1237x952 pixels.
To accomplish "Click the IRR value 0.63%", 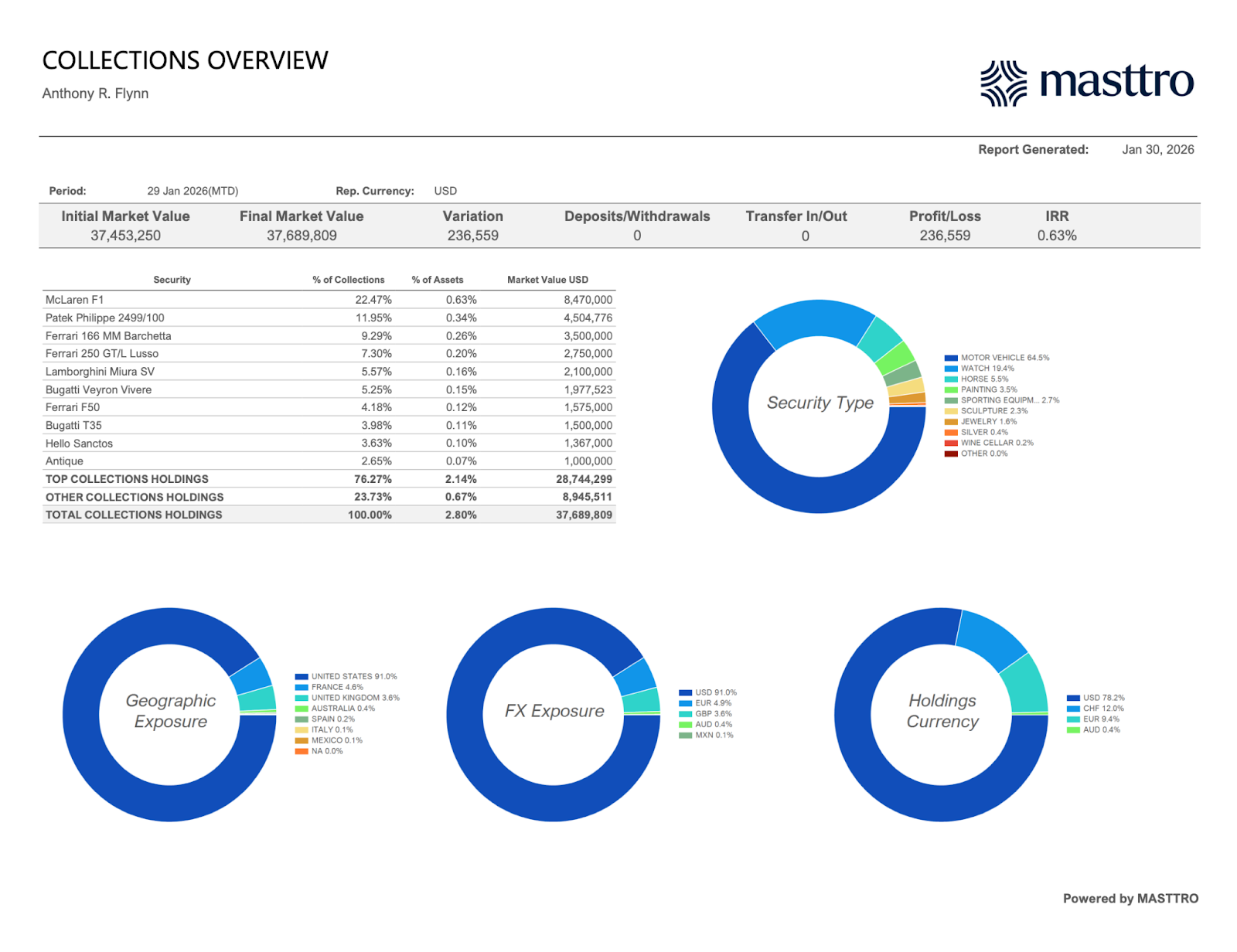I will tap(1057, 236).
